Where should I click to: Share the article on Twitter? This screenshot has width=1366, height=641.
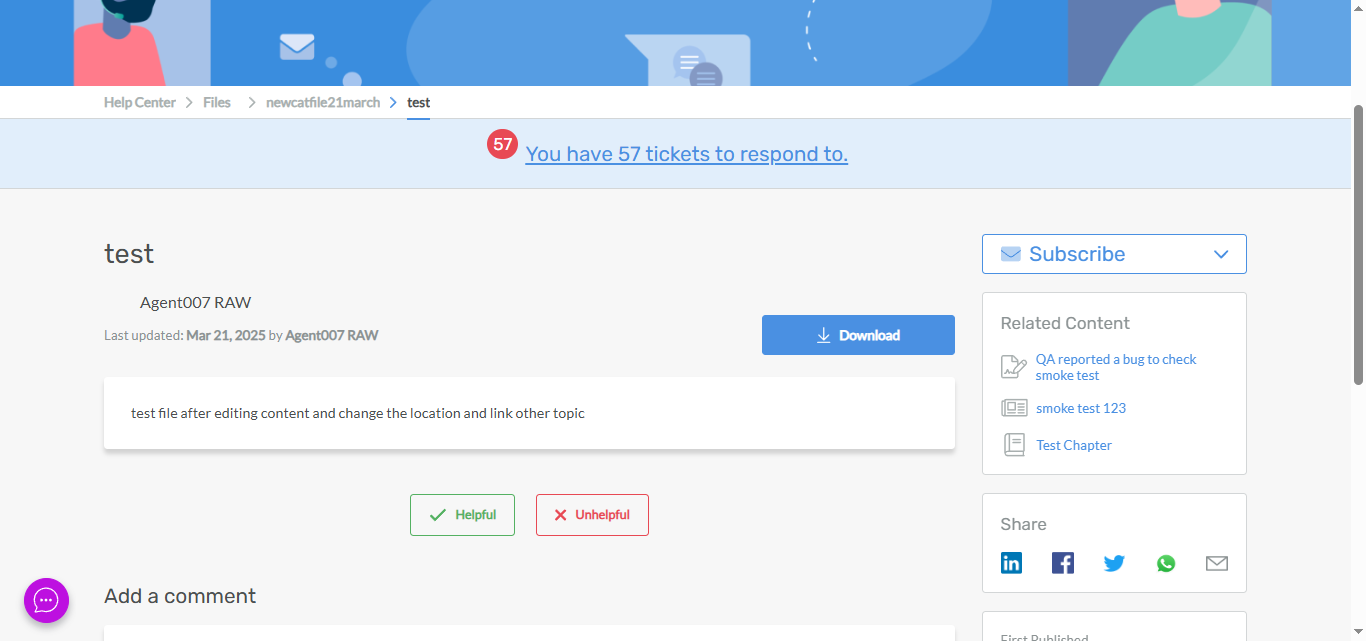[1114, 563]
